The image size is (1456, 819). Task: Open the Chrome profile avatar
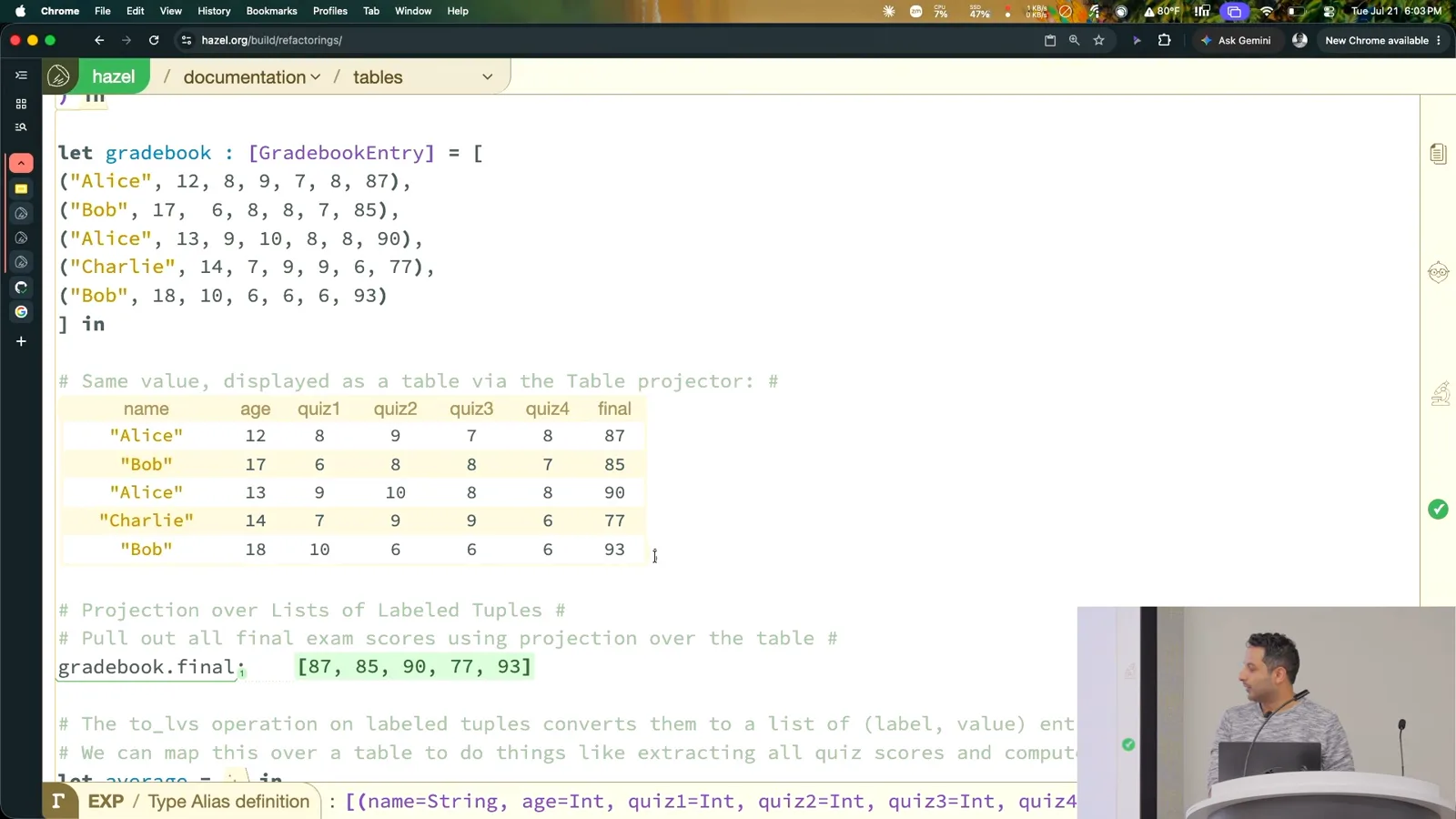point(1299,40)
